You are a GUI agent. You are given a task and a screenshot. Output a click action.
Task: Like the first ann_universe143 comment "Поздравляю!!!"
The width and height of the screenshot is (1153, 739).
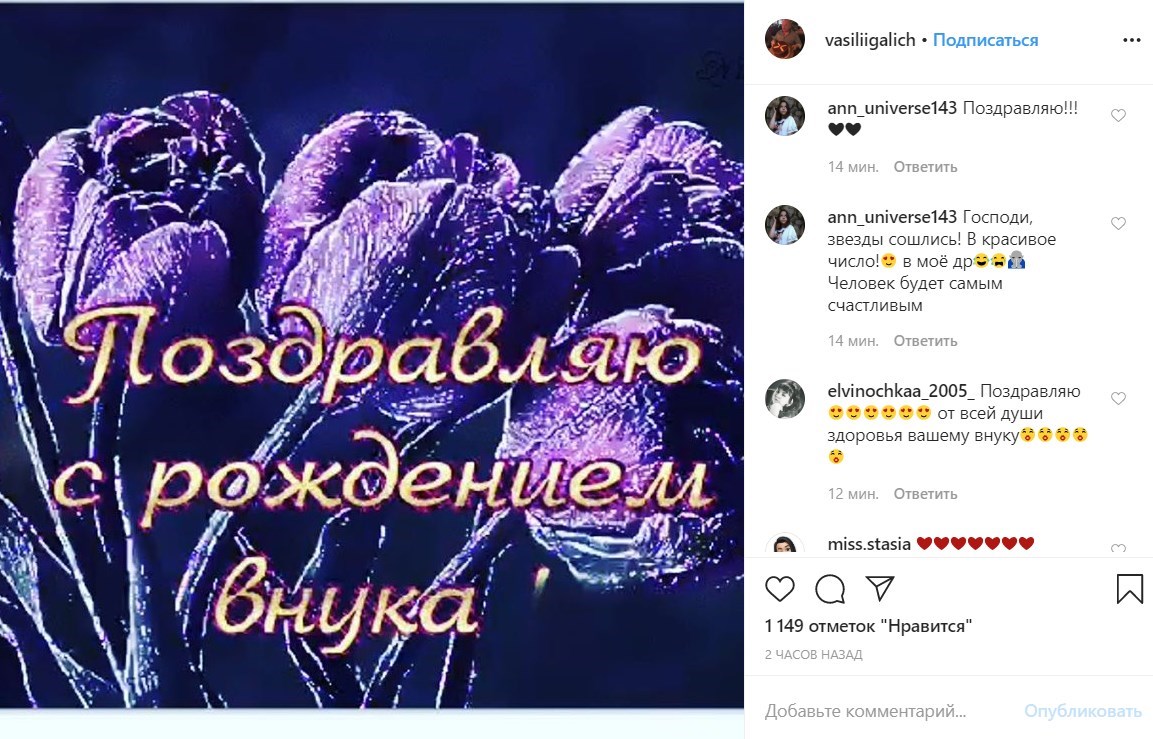point(1118,115)
